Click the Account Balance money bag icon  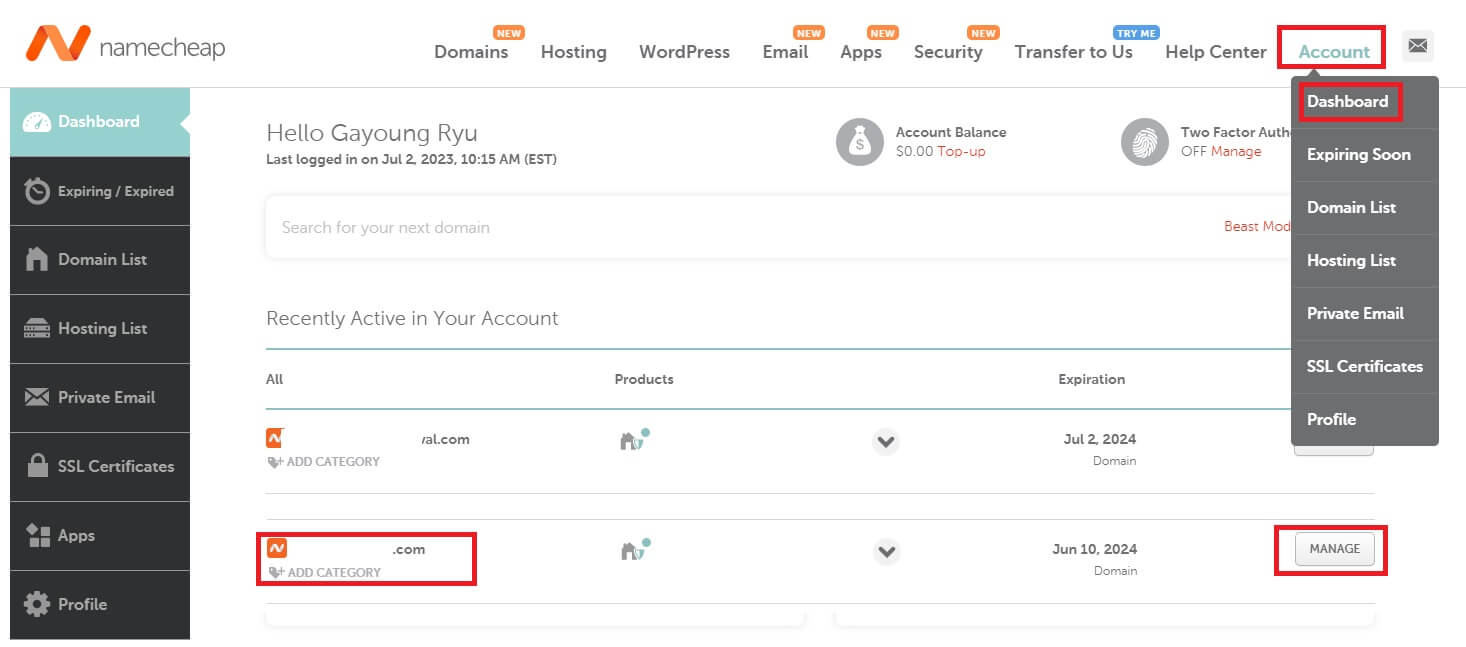pos(860,142)
